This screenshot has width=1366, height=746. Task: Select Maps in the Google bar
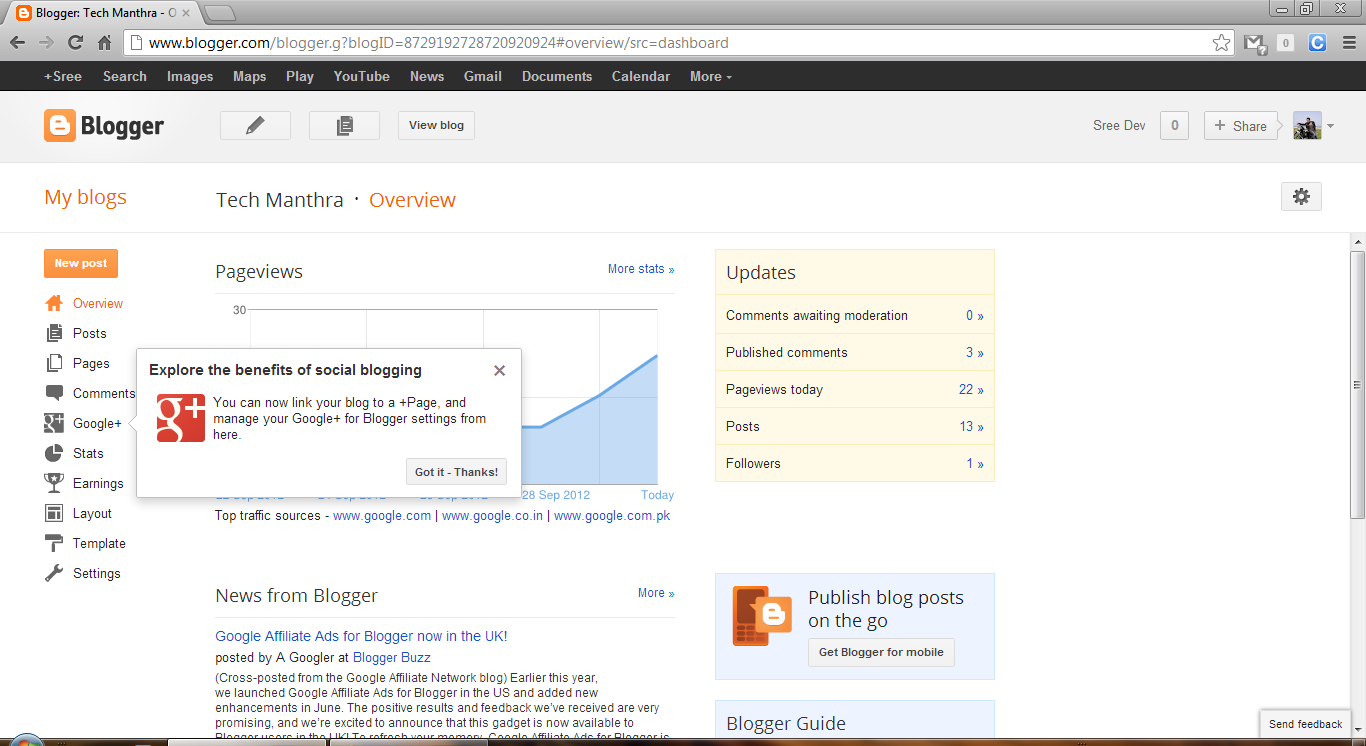pyautogui.click(x=250, y=76)
